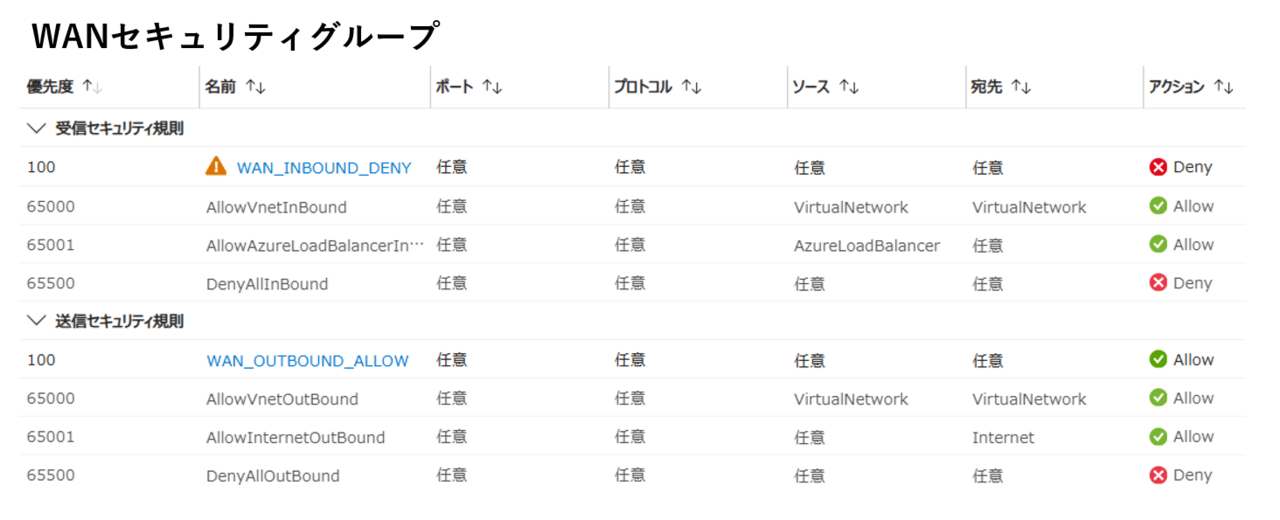Click the DenyAllInBound rule name
Image resolution: width=1280 pixels, height=520 pixels.
[267, 284]
